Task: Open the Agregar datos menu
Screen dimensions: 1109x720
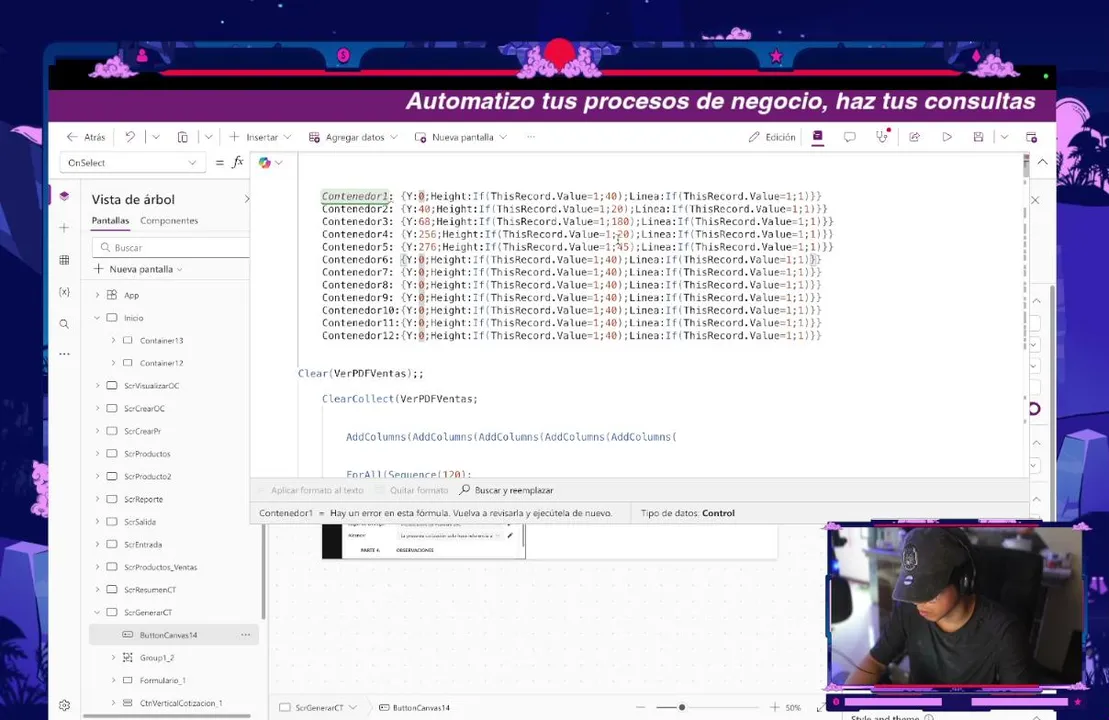Action: point(354,137)
